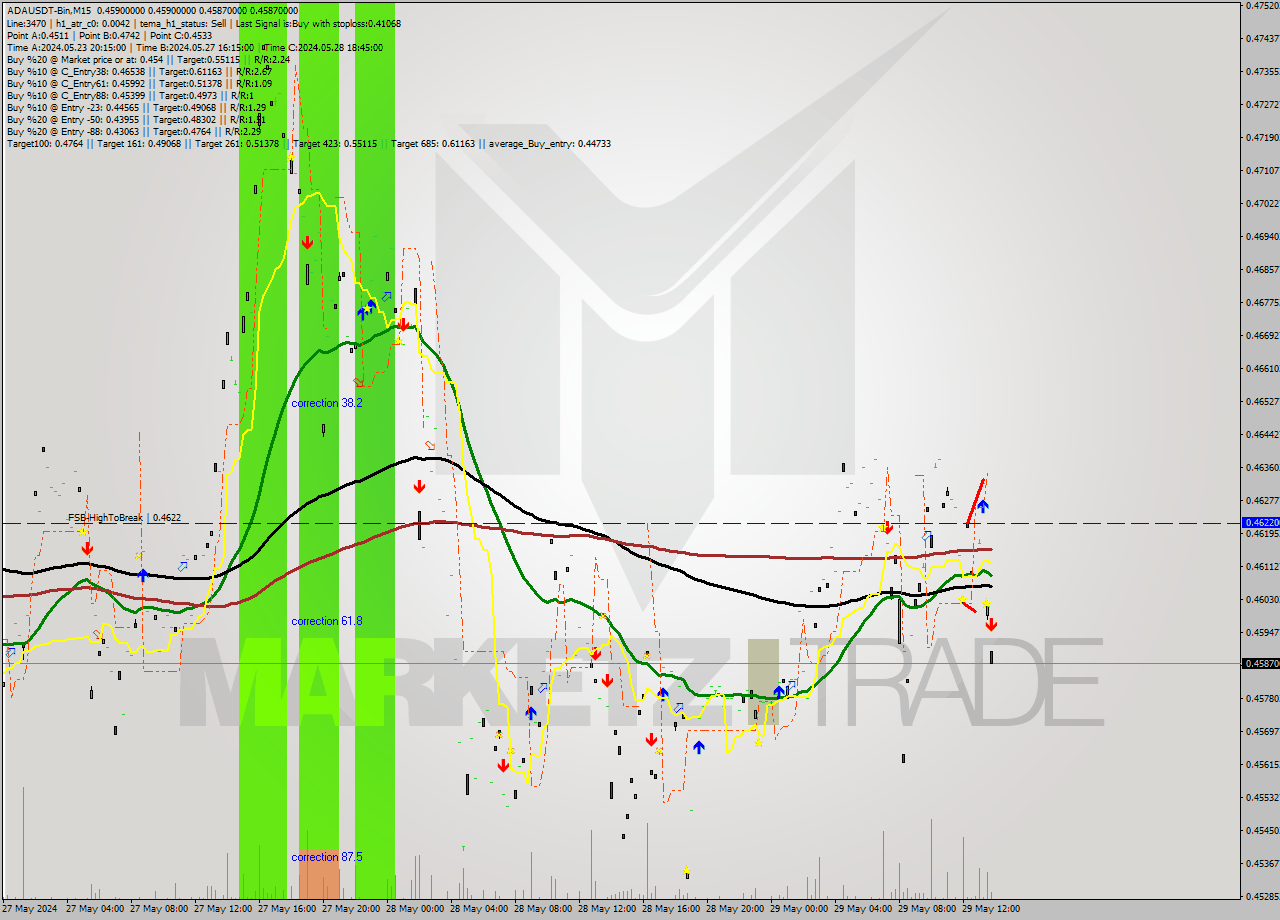Click 'average_Buy_entry: 0.44733' text

(x=550, y=144)
